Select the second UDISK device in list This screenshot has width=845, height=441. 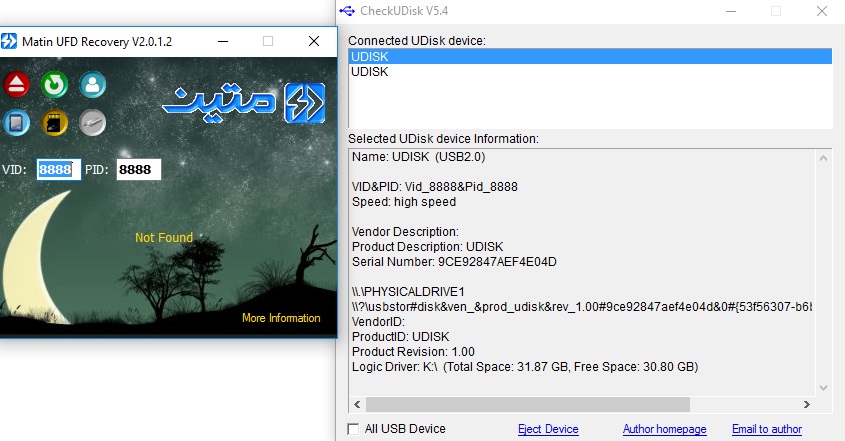[590, 72]
